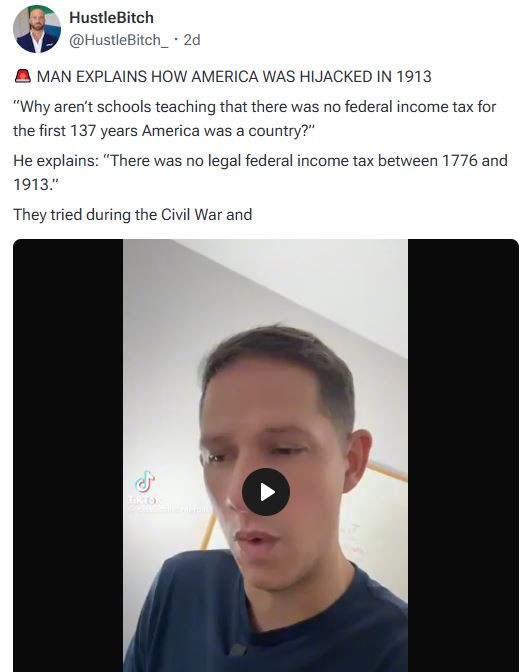Play the embedded video
The image size is (527, 672).
pos(266,492)
